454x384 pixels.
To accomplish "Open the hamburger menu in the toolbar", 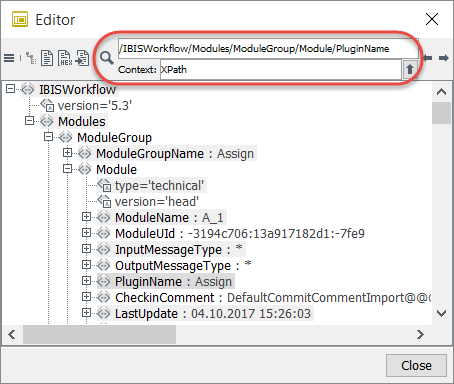I will [9, 58].
